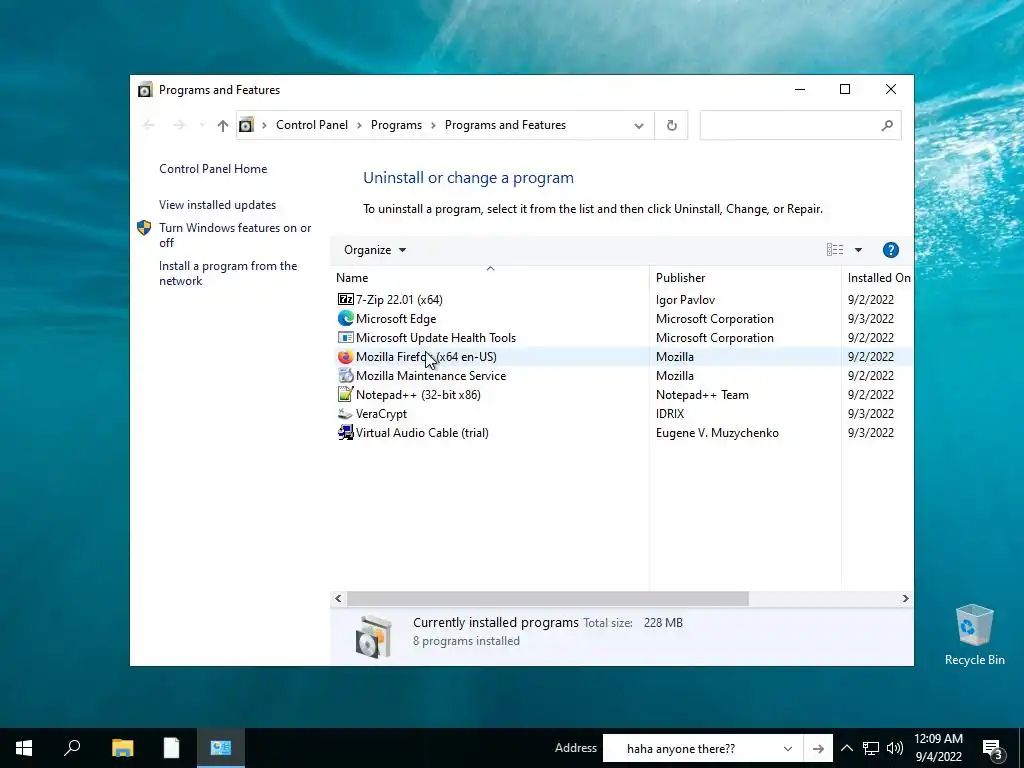
Task: Click the refresh button next to address bar
Action: pyautogui.click(x=671, y=125)
